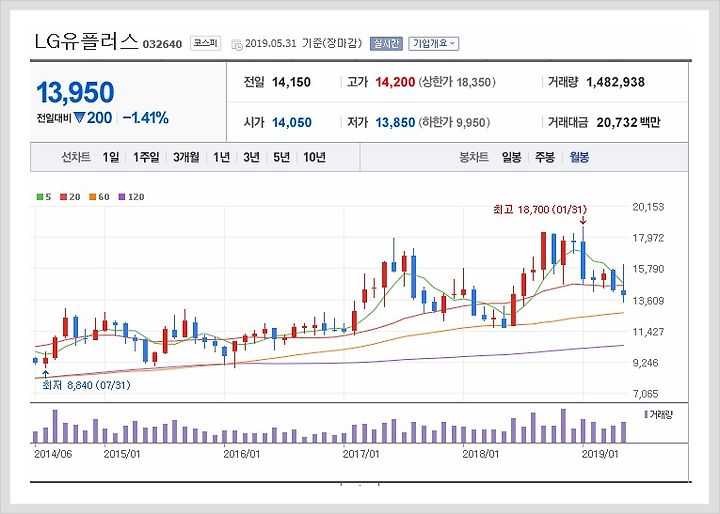Click the 최저 8,840 (07/31) low marker label

(x=86, y=385)
